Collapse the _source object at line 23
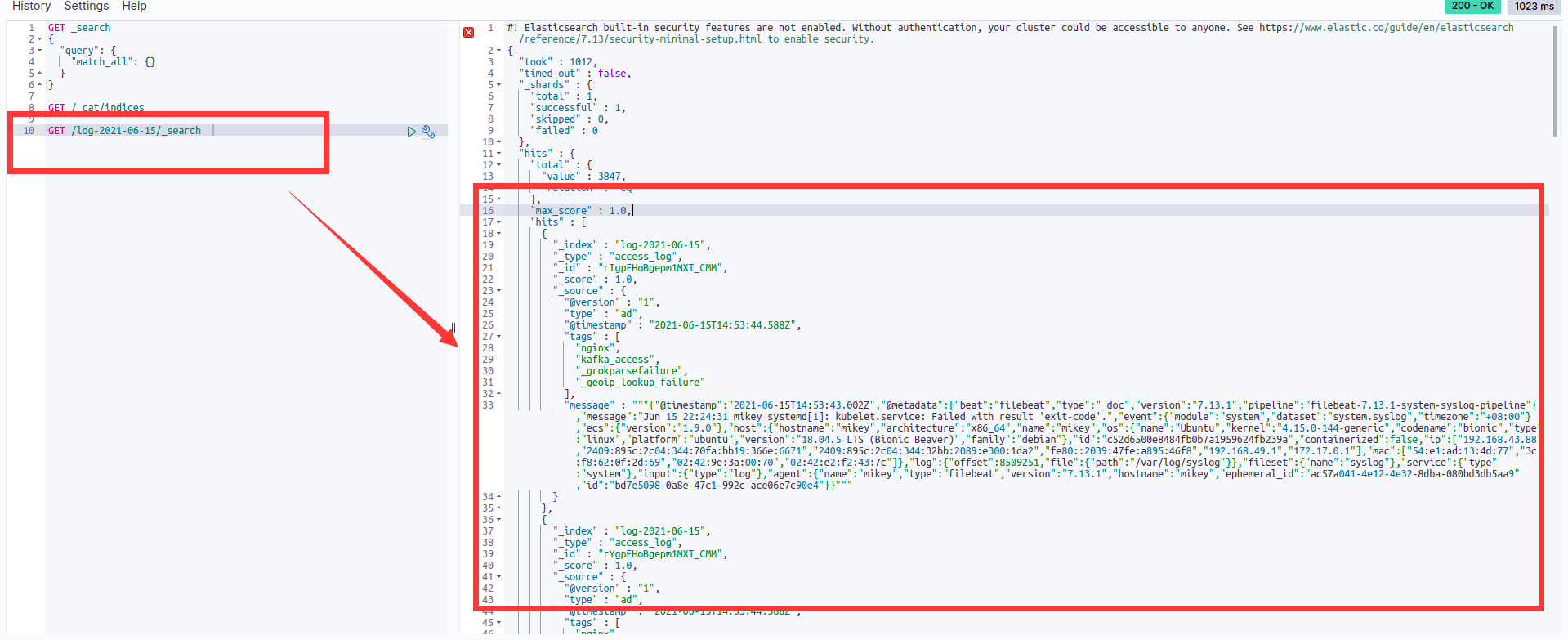Image resolution: width=1568 pixels, height=640 pixels. pos(499,291)
